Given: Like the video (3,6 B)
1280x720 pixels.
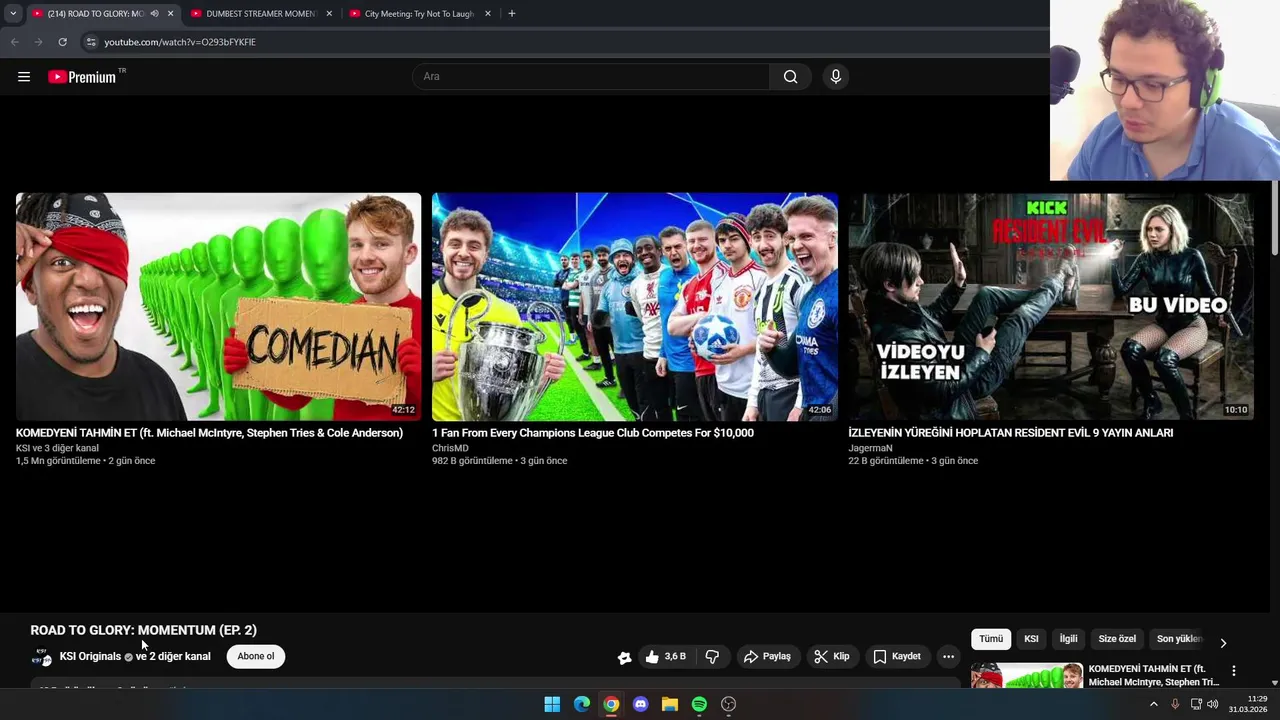Looking at the screenshot, I should tap(666, 656).
